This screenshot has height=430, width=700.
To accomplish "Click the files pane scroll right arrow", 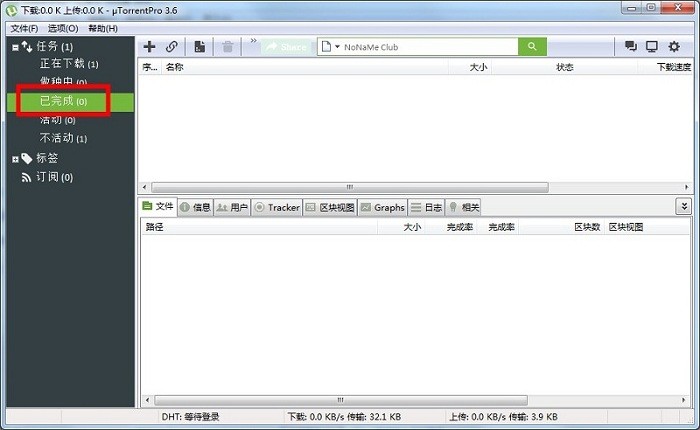I will pyautogui.click(x=683, y=400).
